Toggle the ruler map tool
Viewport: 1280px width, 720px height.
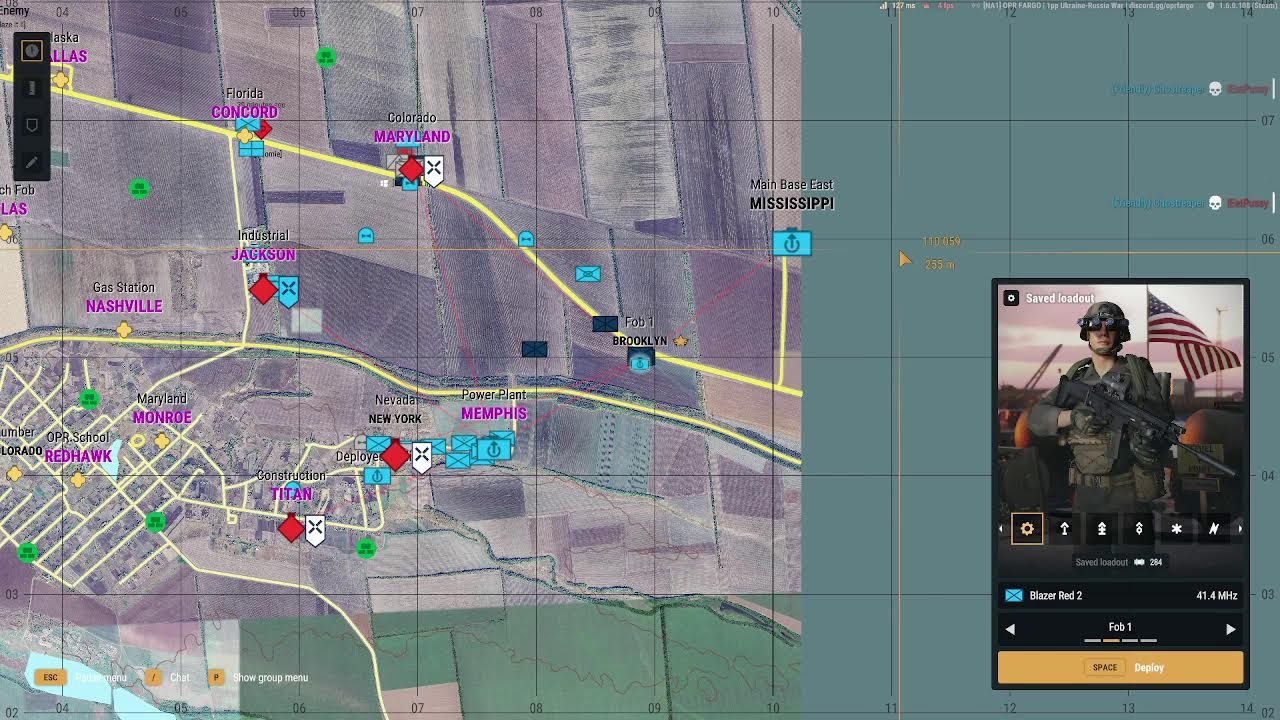(x=32, y=88)
